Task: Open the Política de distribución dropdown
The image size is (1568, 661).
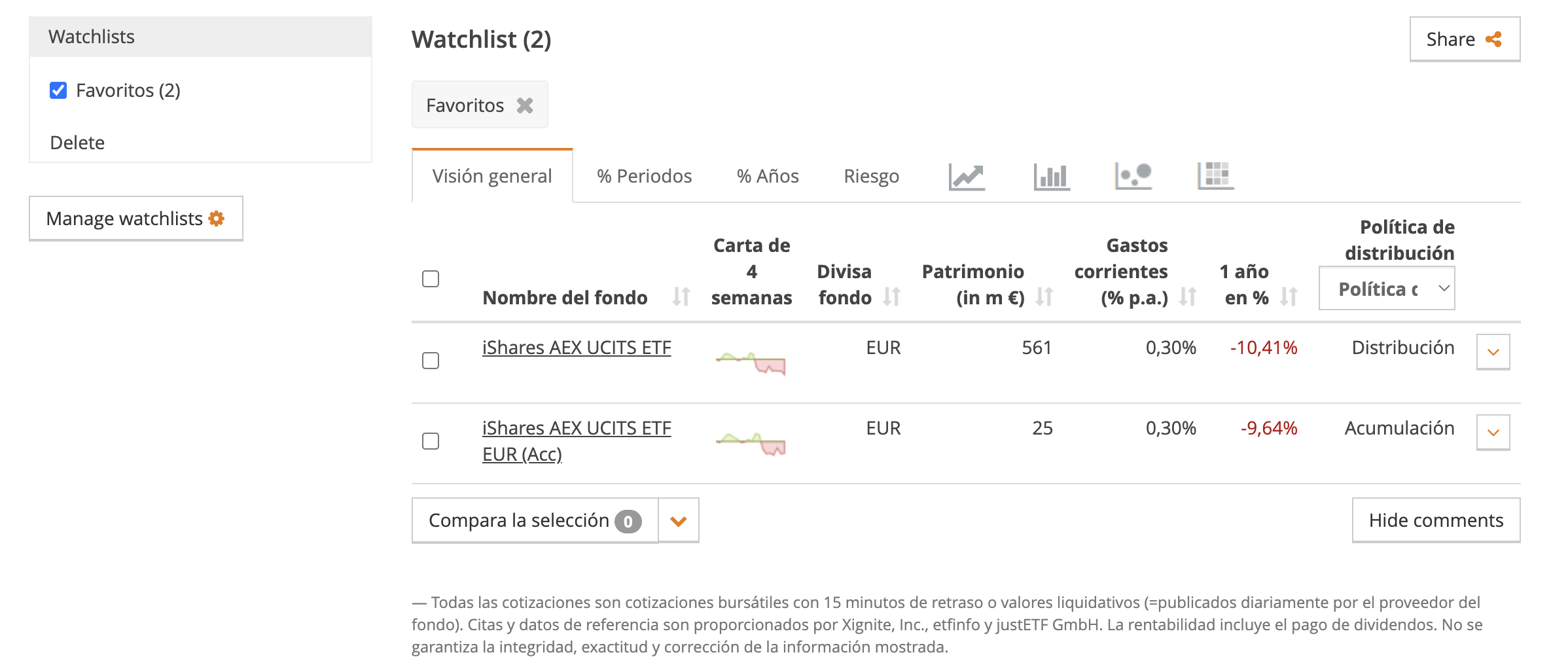Action: click(x=1387, y=287)
